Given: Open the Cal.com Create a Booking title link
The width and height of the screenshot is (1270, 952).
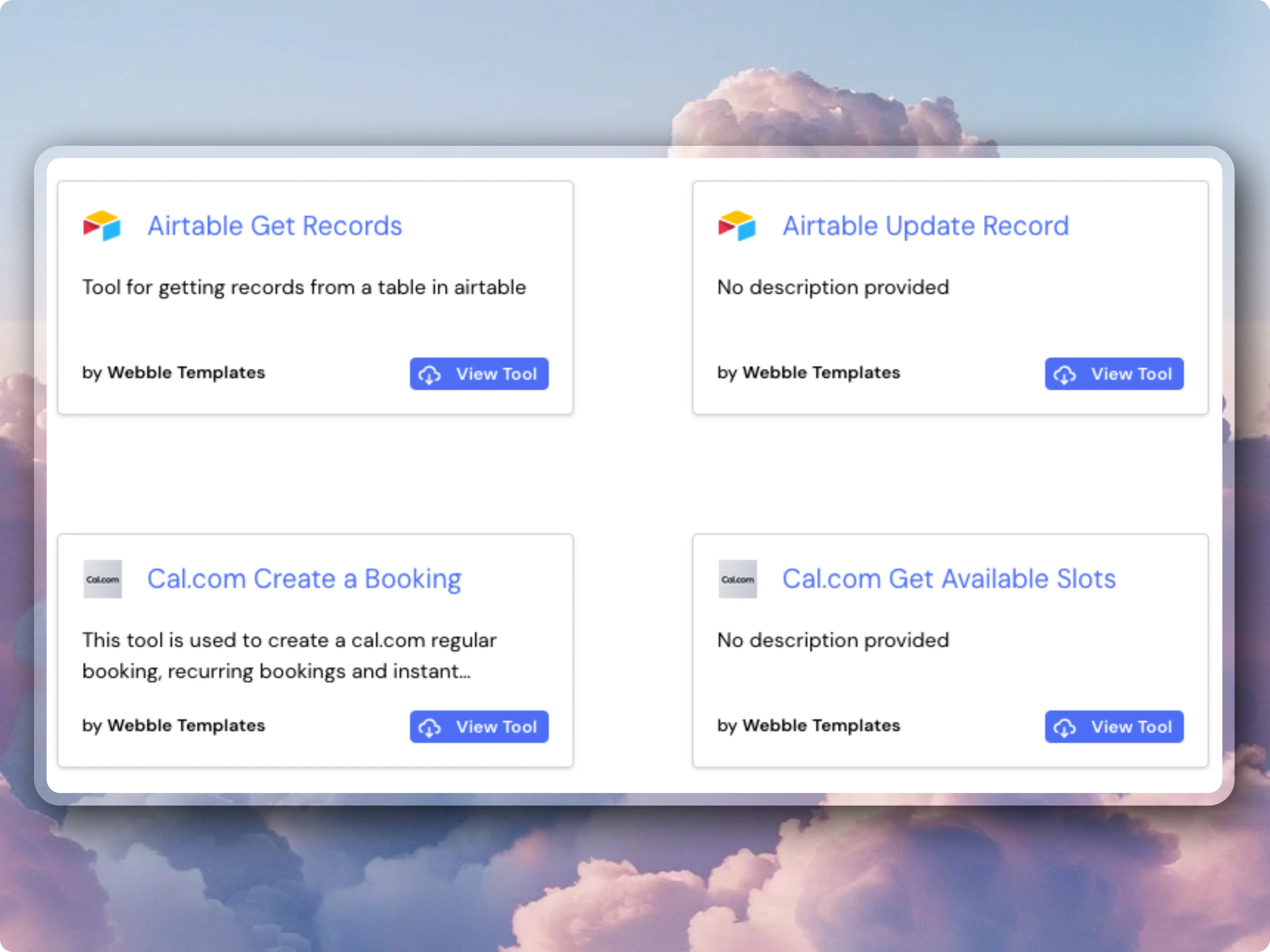Looking at the screenshot, I should tap(304, 579).
